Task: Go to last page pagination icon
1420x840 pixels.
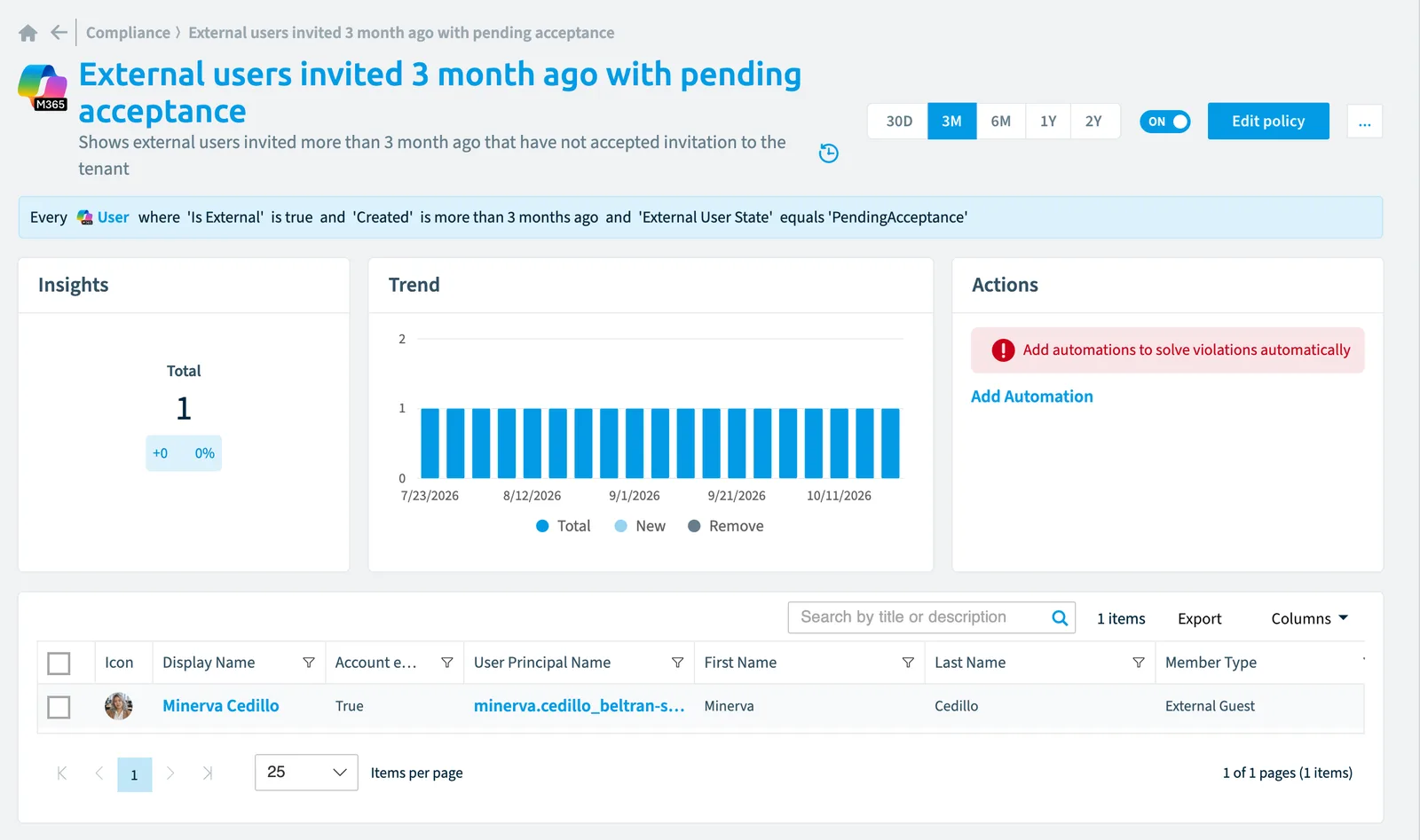Action: [208, 773]
